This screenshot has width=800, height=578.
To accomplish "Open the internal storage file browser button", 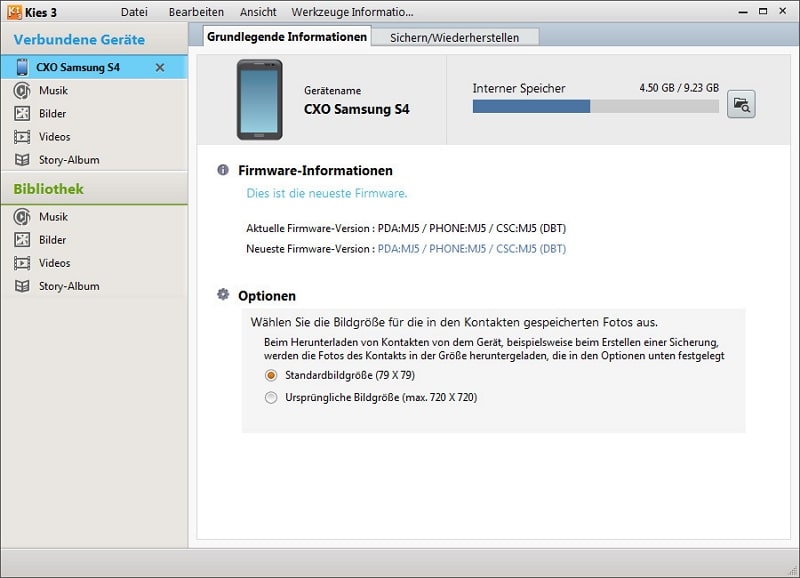I will click(741, 104).
